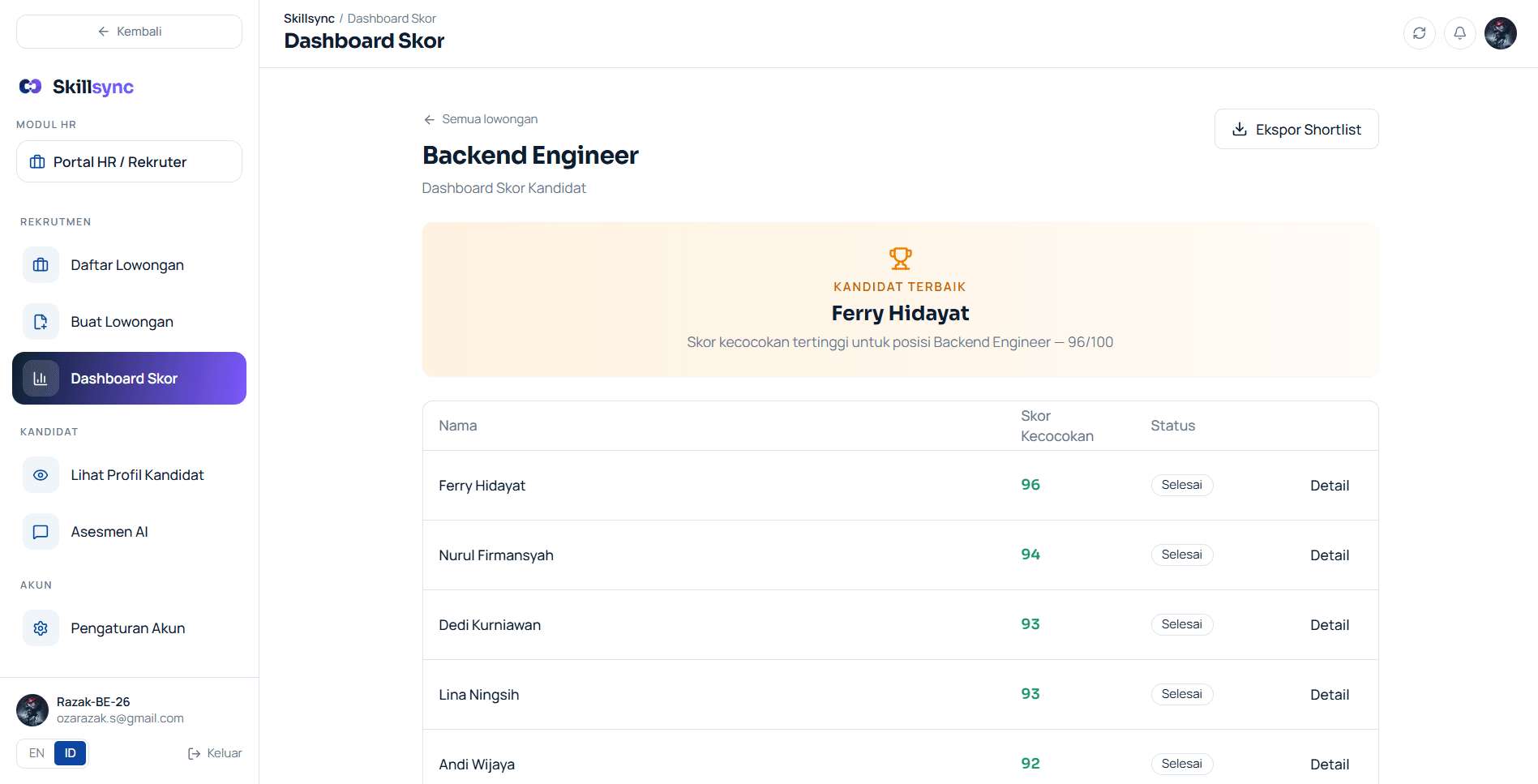Click the download icon in Ekspor Shortlist
Screen dimensions: 1538x784
point(1240,129)
